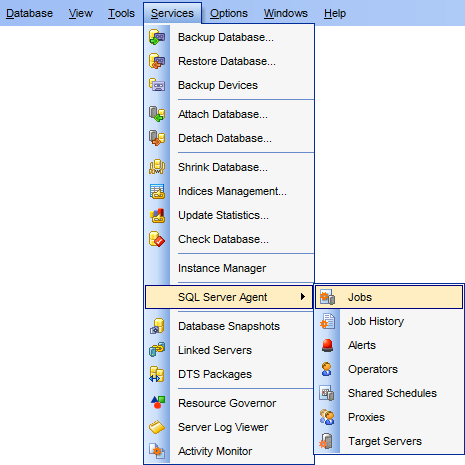This screenshot has height=465, width=465.
Task: Open the Options menu
Action: pos(229,13)
